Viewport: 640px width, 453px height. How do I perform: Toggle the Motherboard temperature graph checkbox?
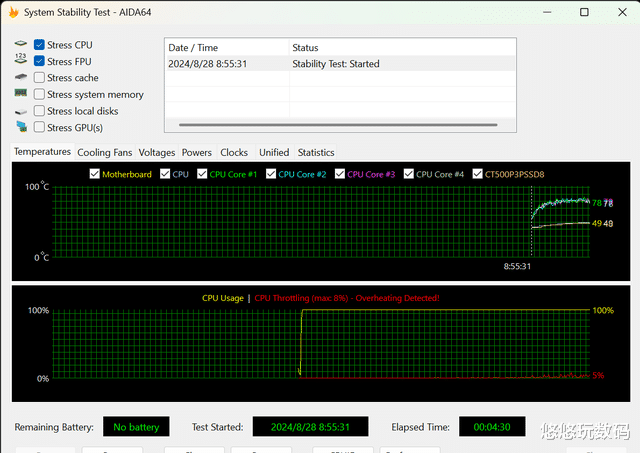coord(94,174)
